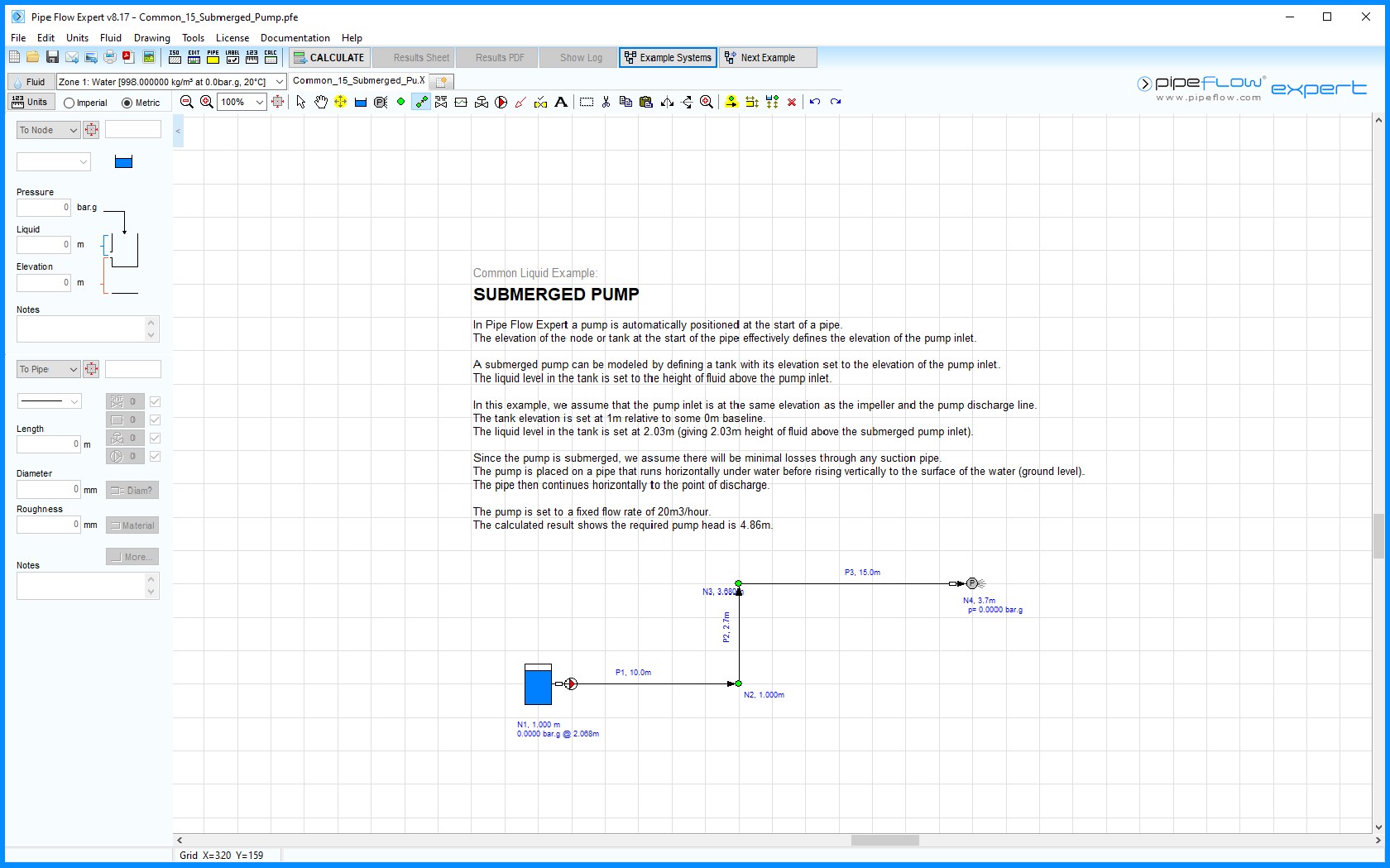This screenshot has height=868, width=1390.
Task: Click the undo arrow icon
Action: pos(815,102)
